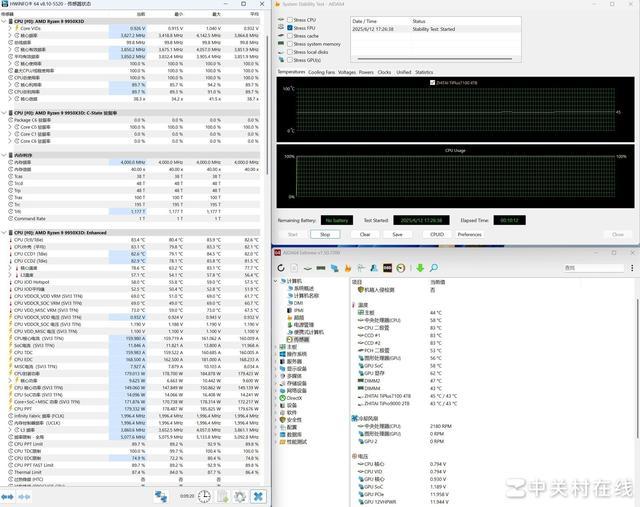Expand the Core C6 residency row

(10, 141)
